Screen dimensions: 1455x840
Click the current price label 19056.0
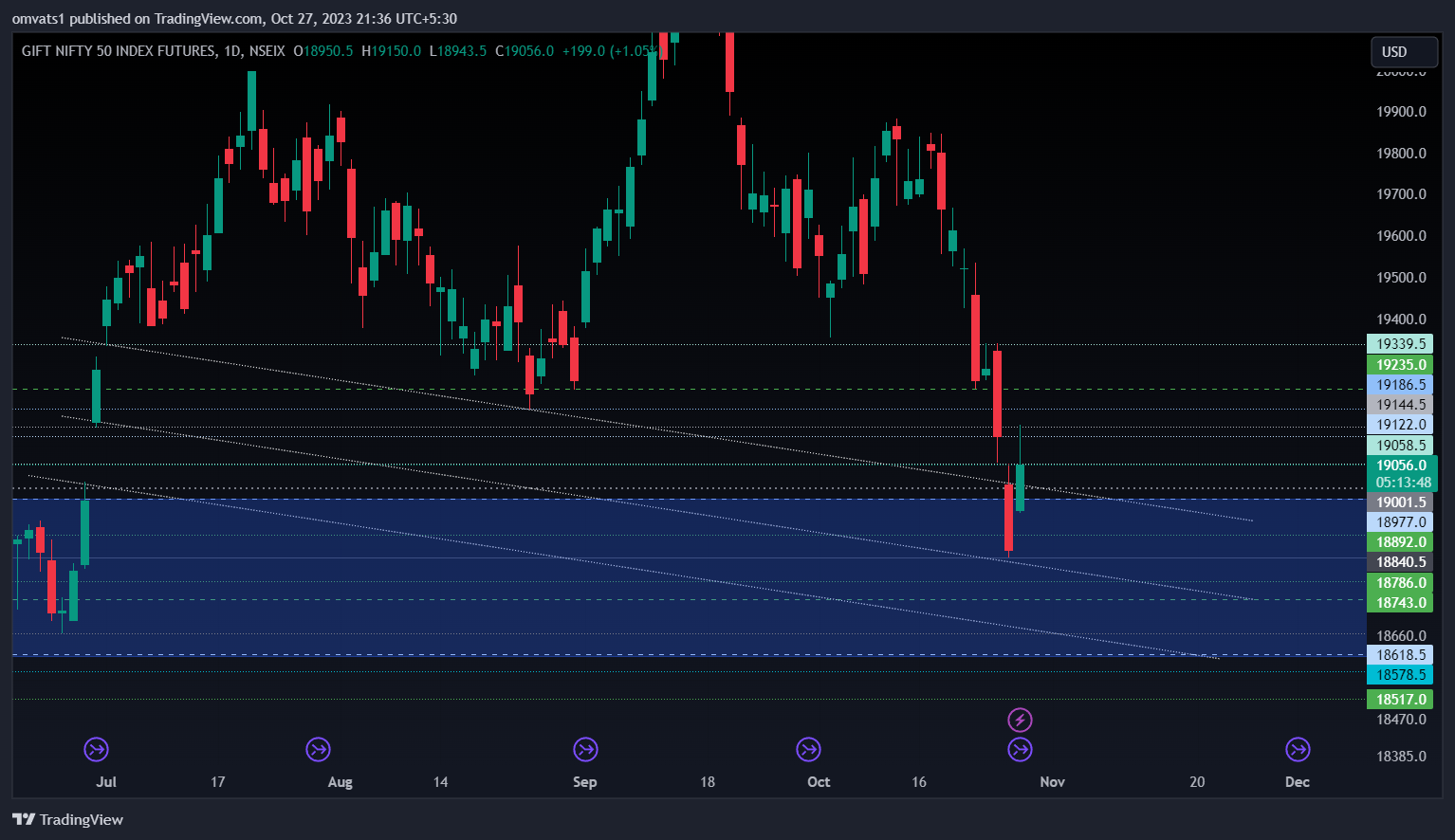point(1402,466)
